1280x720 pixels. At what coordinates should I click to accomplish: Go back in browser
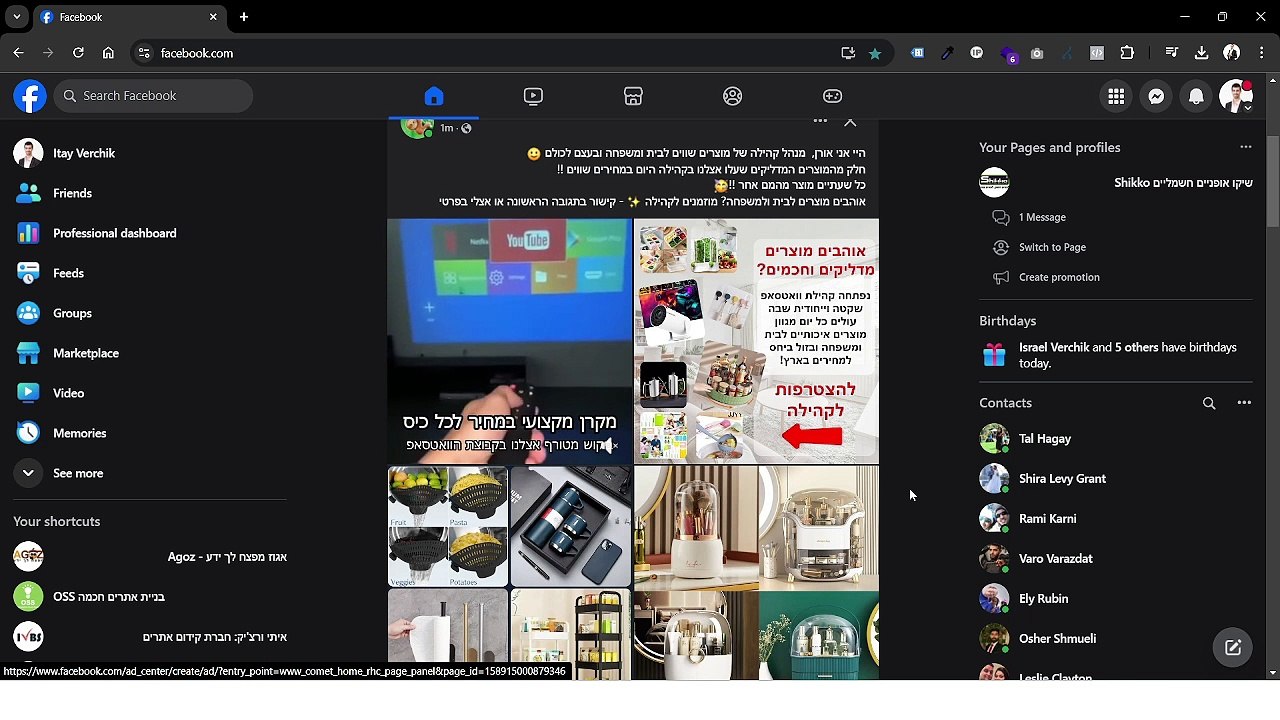(x=18, y=53)
